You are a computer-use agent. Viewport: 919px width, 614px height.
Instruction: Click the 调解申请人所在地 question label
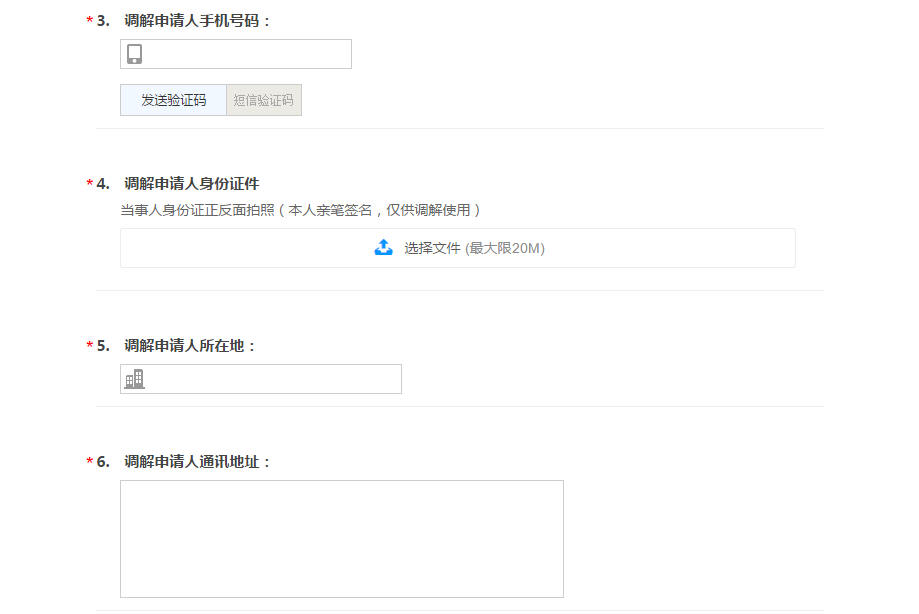click(x=190, y=345)
